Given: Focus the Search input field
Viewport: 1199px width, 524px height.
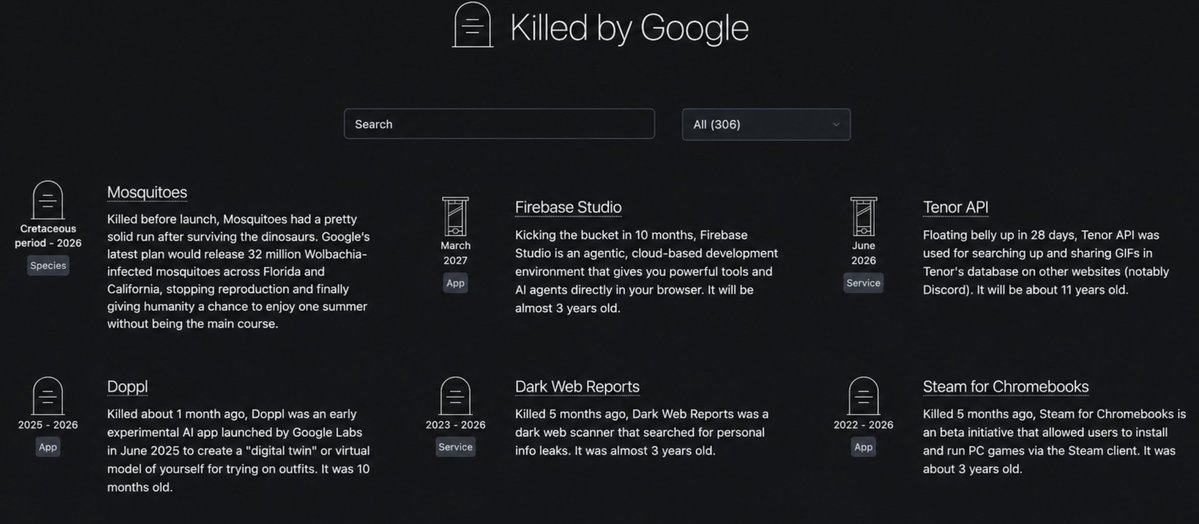Looking at the screenshot, I should click(499, 124).
